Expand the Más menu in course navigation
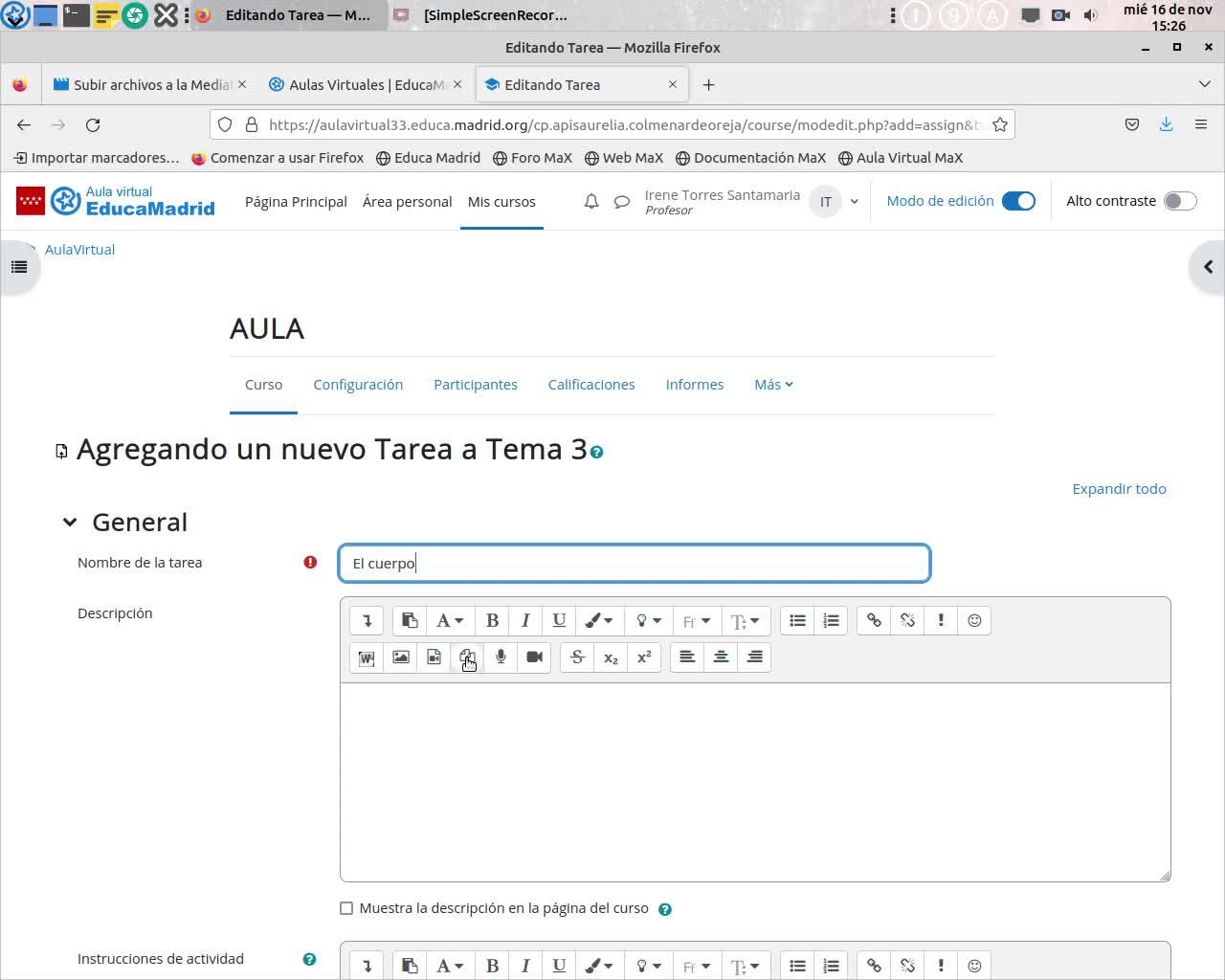Viewport: 1225px width, 980px height. (773, 385)
